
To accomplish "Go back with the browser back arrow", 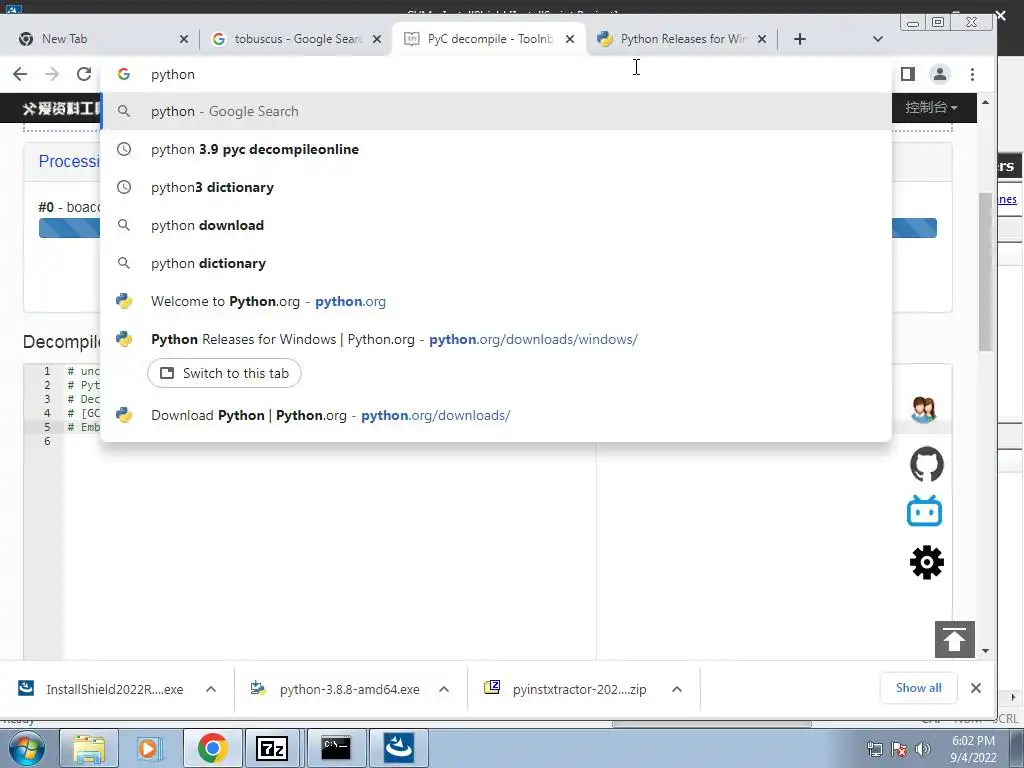I will coord(20,74).
